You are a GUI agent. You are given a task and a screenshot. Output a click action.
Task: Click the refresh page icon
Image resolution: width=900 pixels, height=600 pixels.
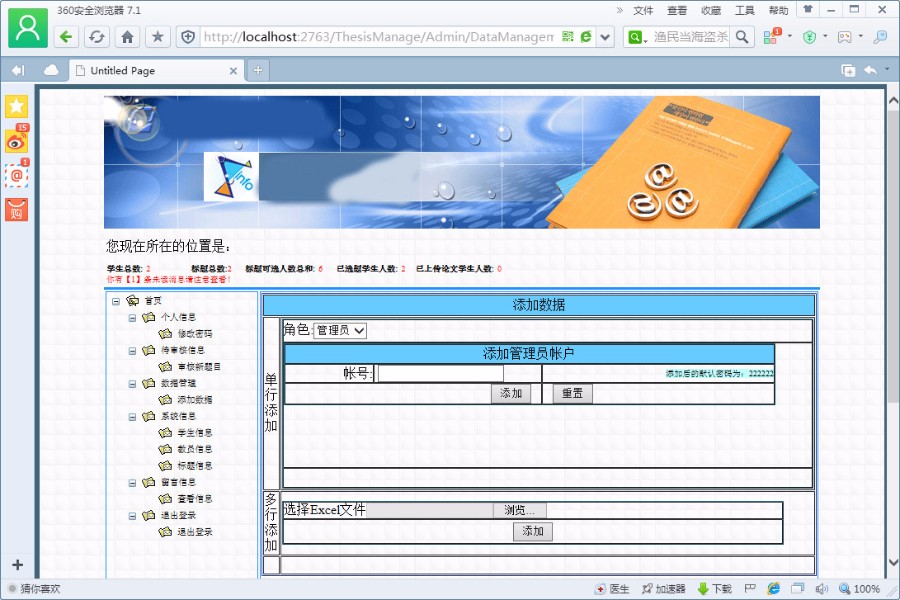coord(96,37)
